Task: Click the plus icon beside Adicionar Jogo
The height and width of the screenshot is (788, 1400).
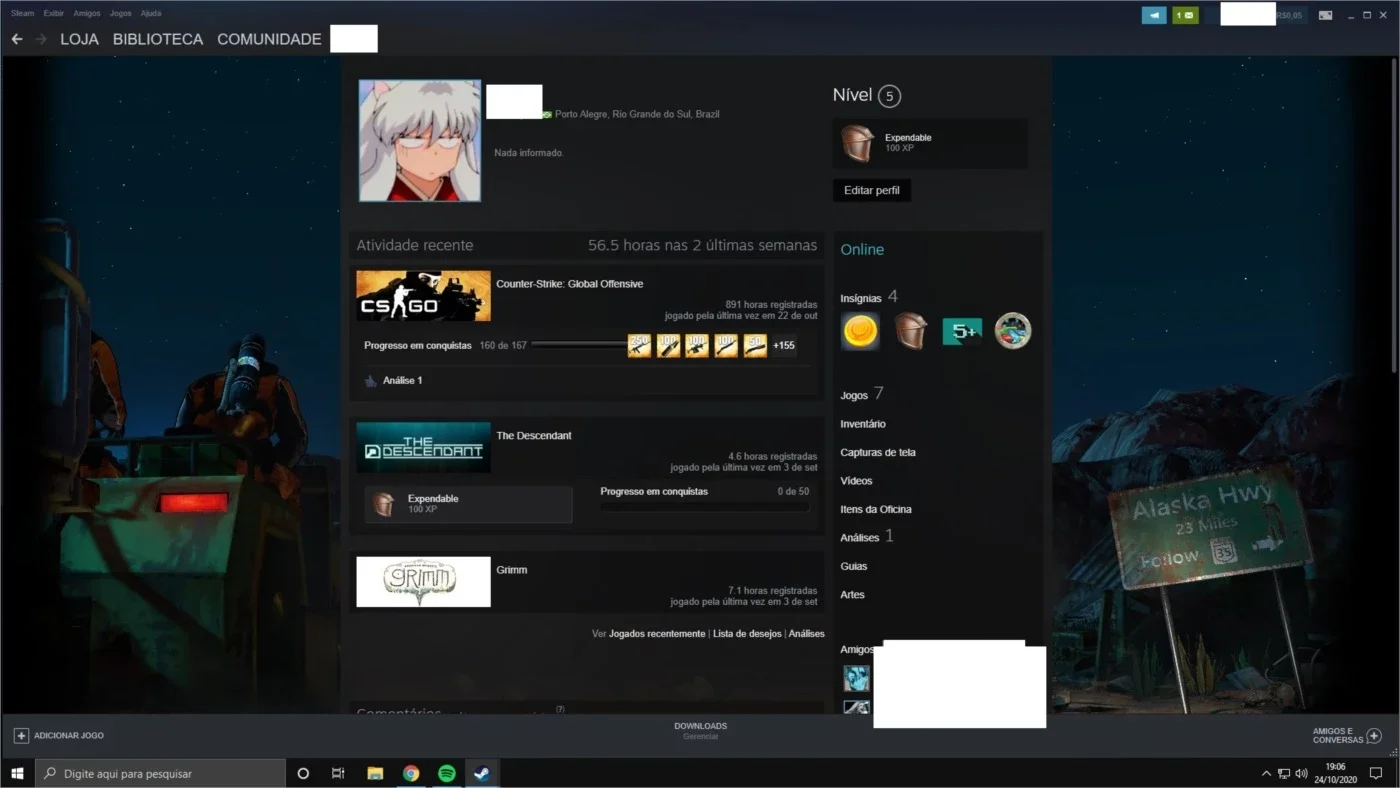Action: pyautogui.click(x=21, y=735)
